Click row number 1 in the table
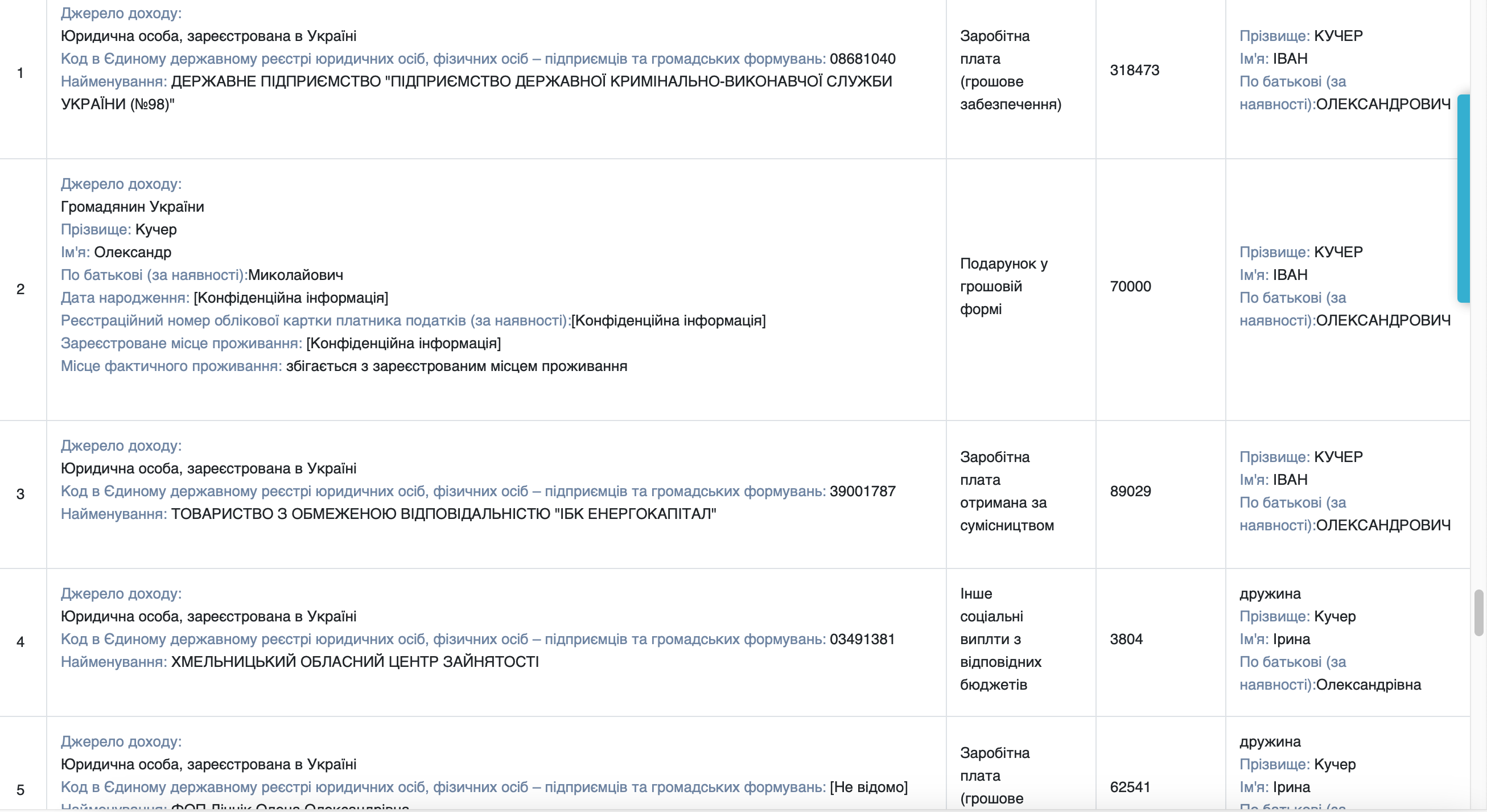The width and height of the screenshot is (1487, 812). (20, 73)
